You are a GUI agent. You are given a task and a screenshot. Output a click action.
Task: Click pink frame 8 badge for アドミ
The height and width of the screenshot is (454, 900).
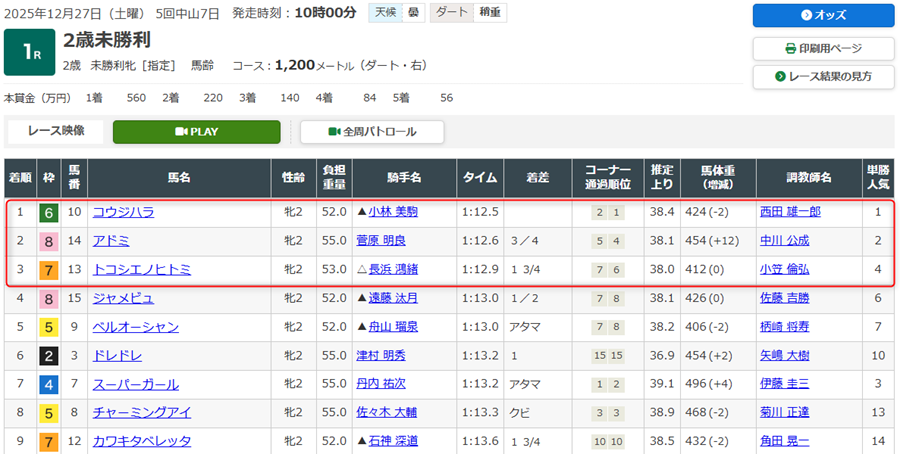[x=49, y=242]
